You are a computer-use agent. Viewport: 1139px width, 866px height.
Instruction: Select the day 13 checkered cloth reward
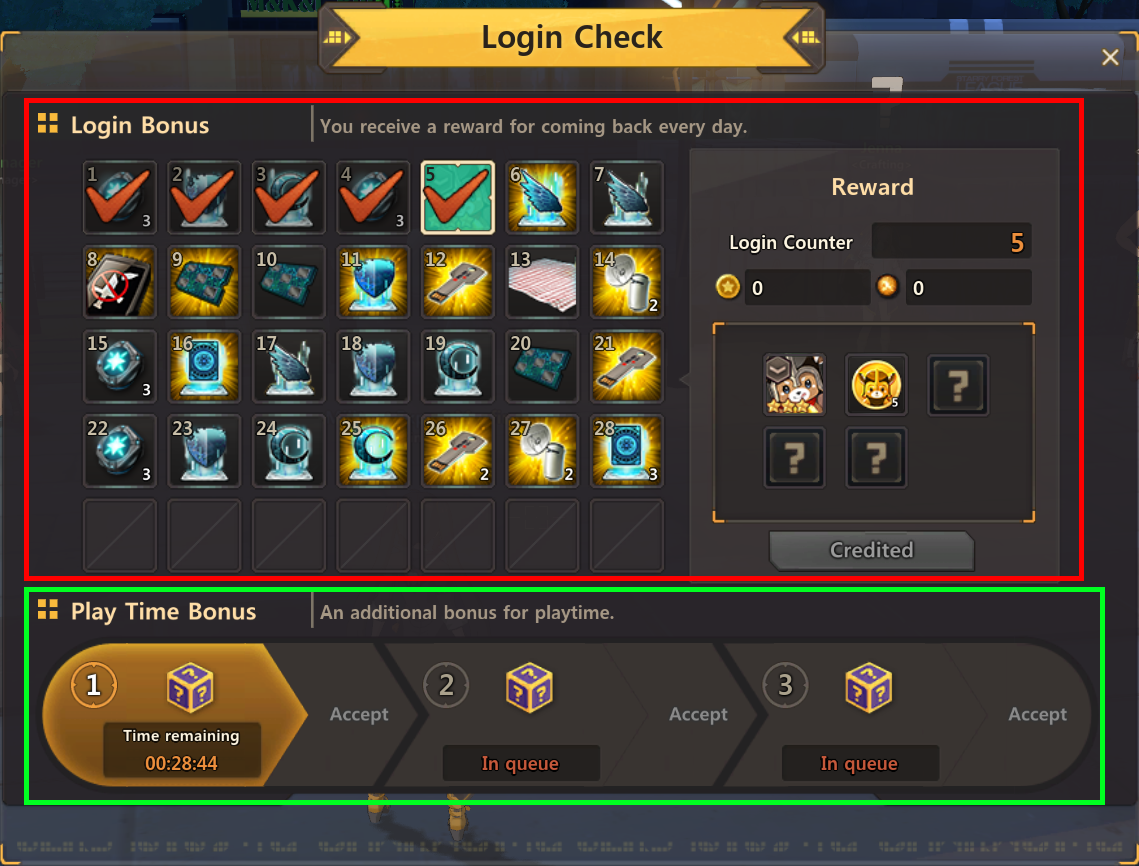(x=542, y=282)
